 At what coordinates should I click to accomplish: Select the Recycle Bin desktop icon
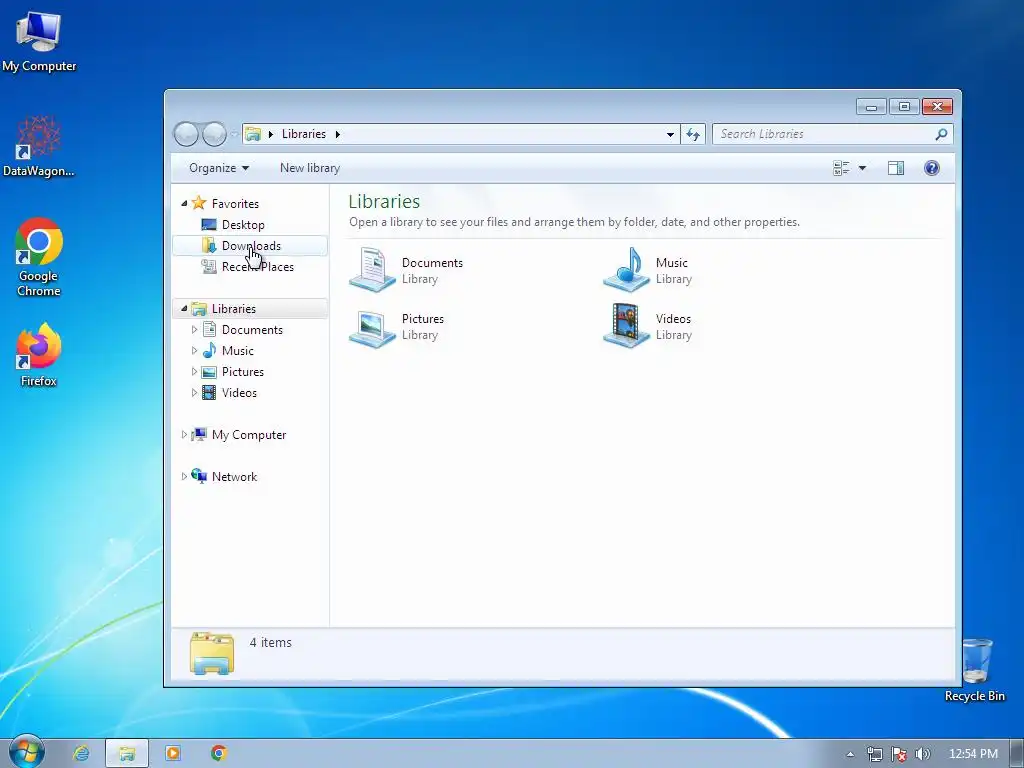point(975,669)
